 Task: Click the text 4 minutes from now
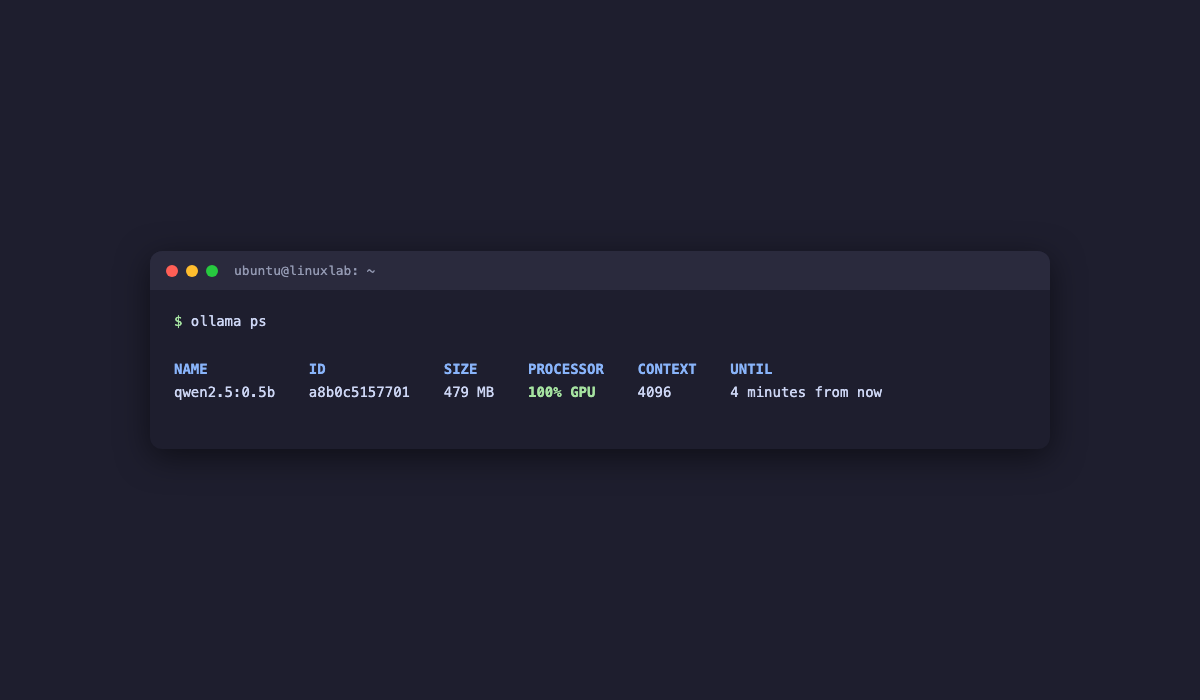pyautogui.click(x=806, y=392)
